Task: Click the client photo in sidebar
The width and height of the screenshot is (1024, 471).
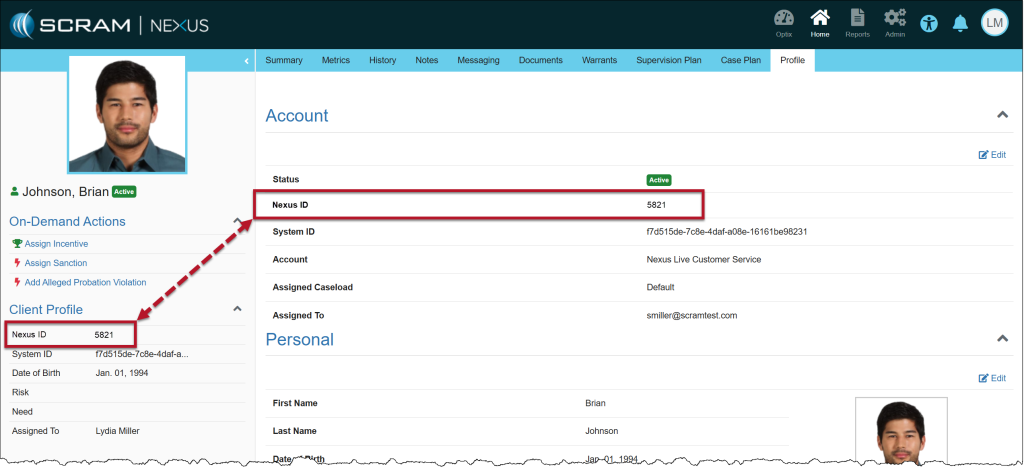Action: pyautogui.click(x=126, y=113)
